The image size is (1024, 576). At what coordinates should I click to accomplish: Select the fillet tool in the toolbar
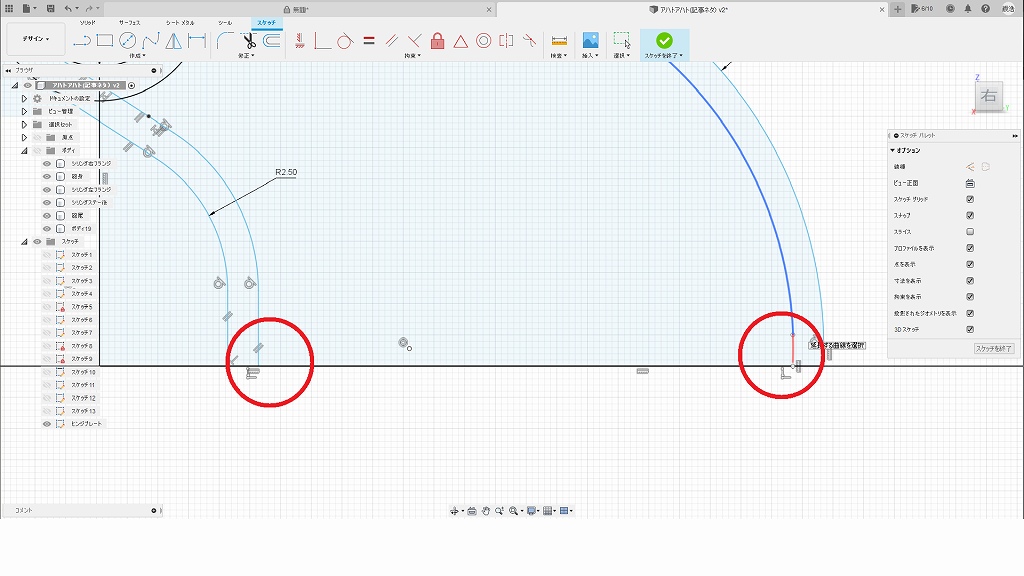[x=225, y=41]
